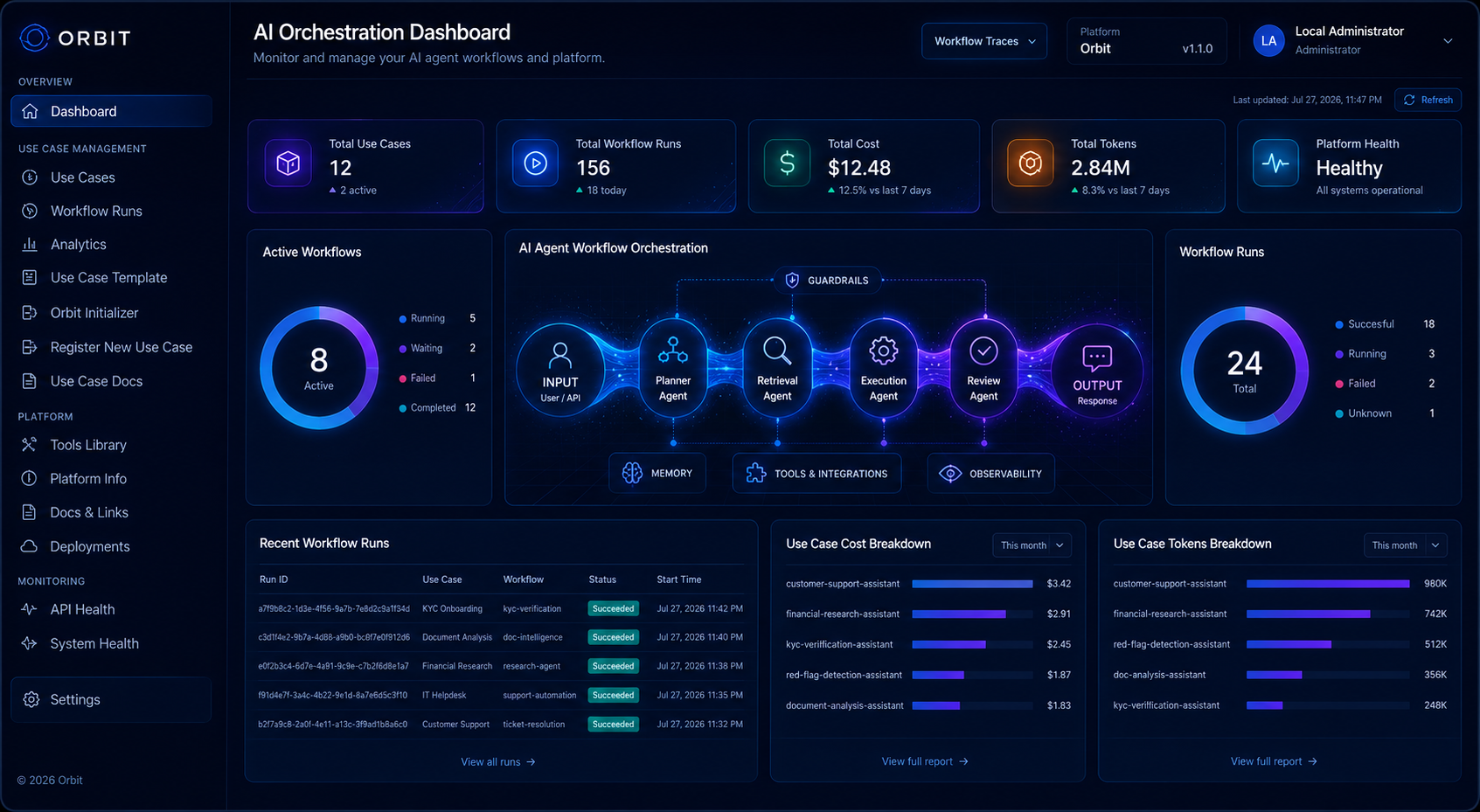1480x812 pixels.
Task: Select the Planner Agent node
Action: pyautogui.click(x=673, y=367)
